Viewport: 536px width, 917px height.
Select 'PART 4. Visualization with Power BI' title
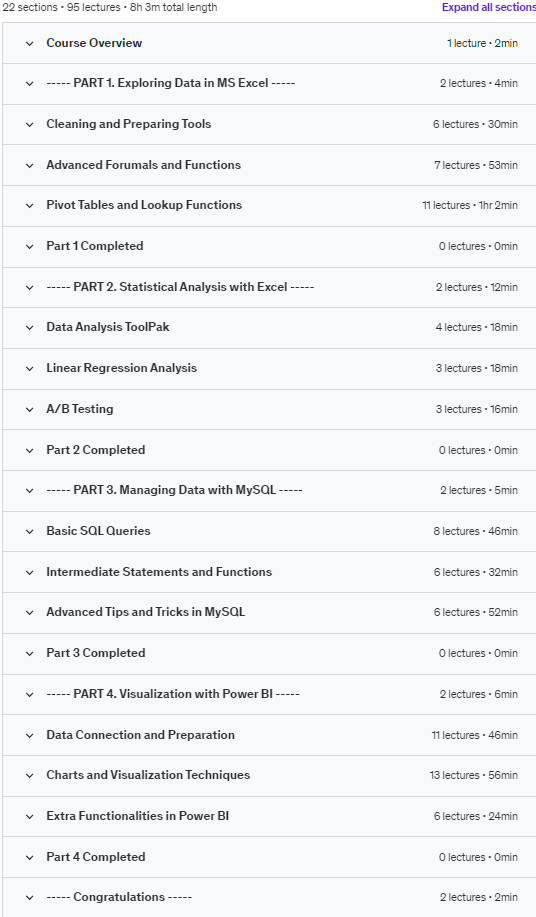coord(173,694)
